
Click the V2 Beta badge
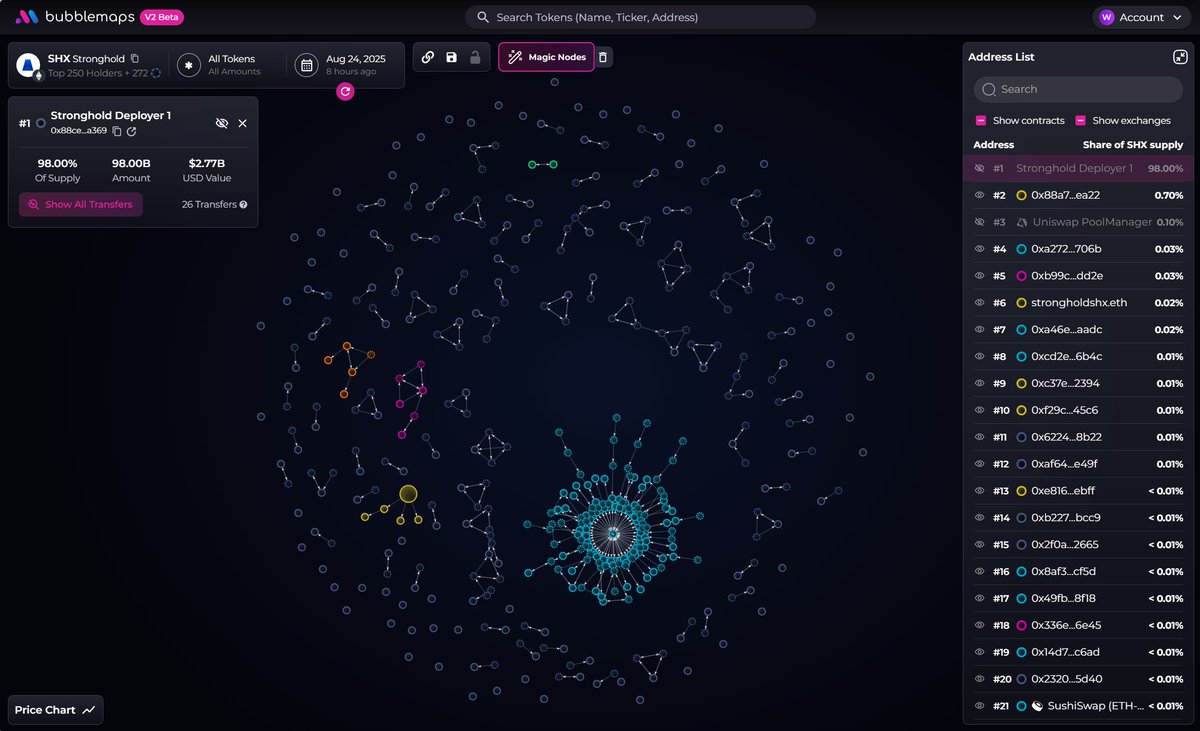pos(161,17)
